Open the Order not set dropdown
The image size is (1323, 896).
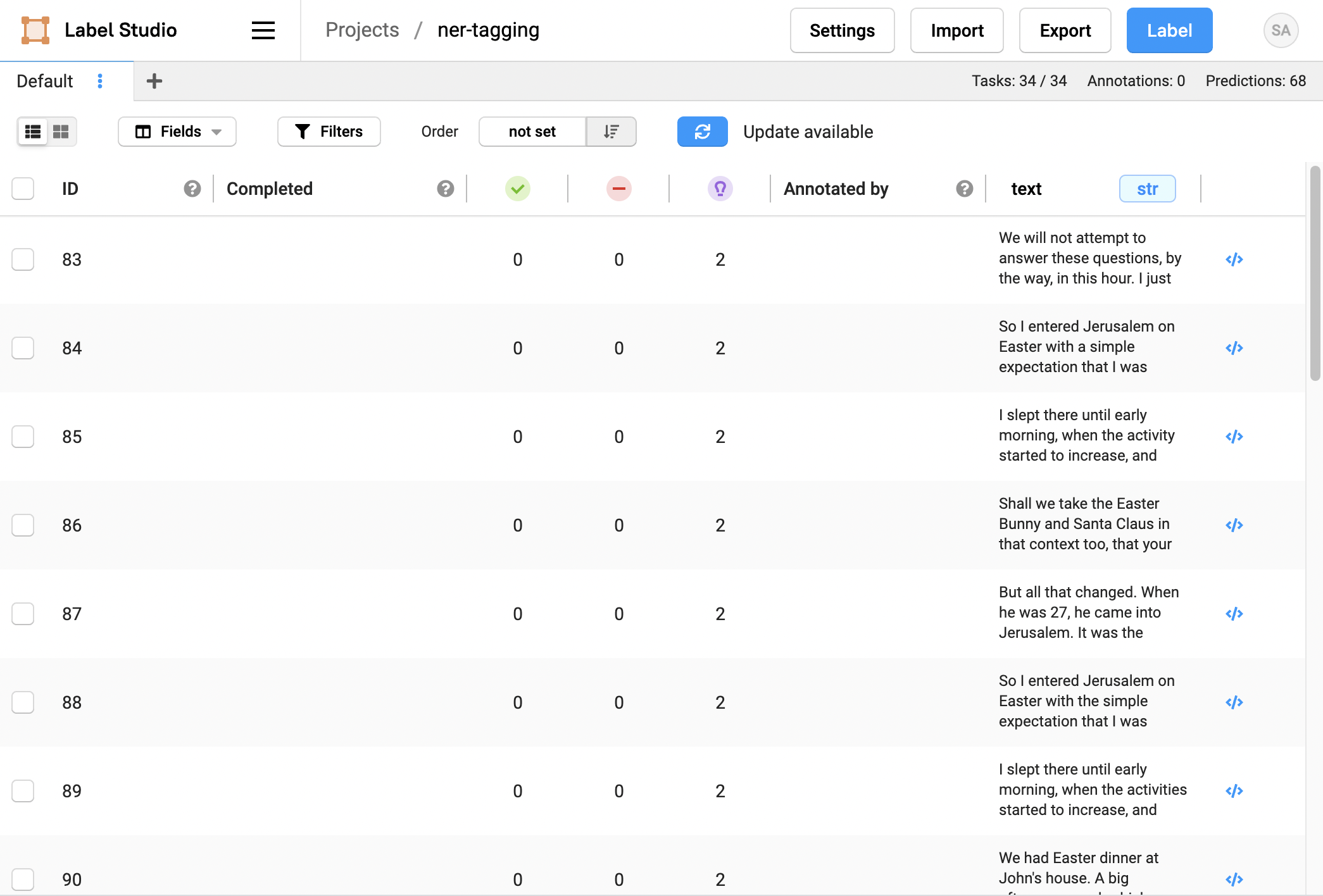click(x=532, y=132)
